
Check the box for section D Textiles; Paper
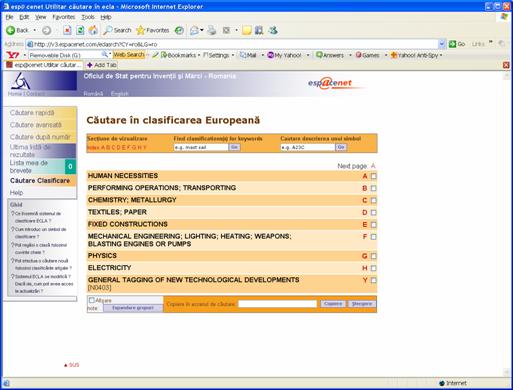[374, 212]
